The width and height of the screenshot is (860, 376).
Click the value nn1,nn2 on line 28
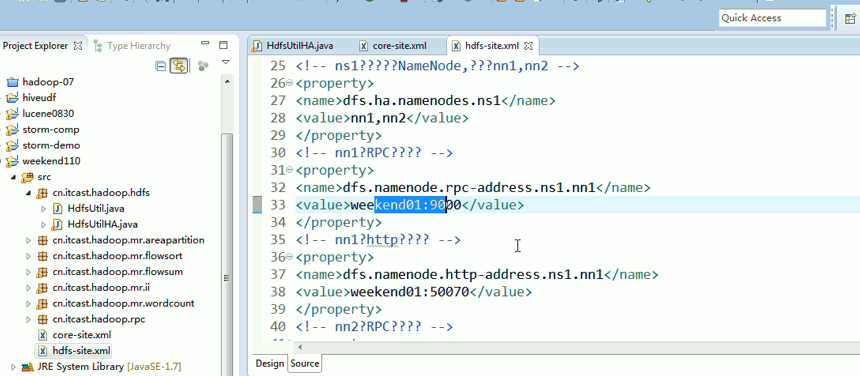pyautogui.click(x=378, y=118)
